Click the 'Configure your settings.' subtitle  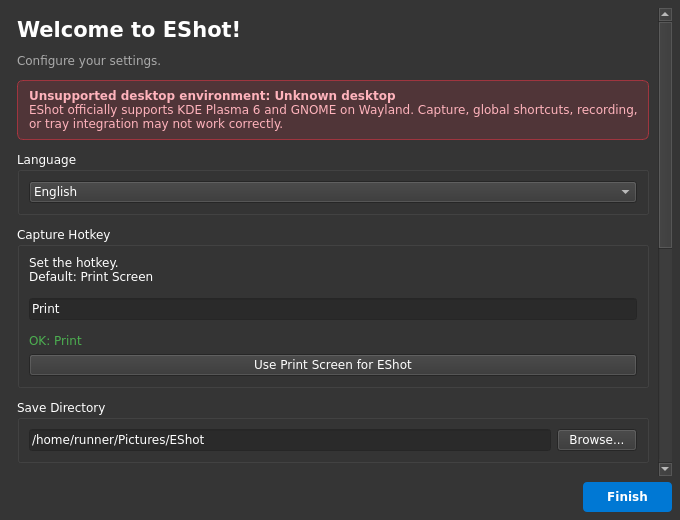tap(89, 61)
